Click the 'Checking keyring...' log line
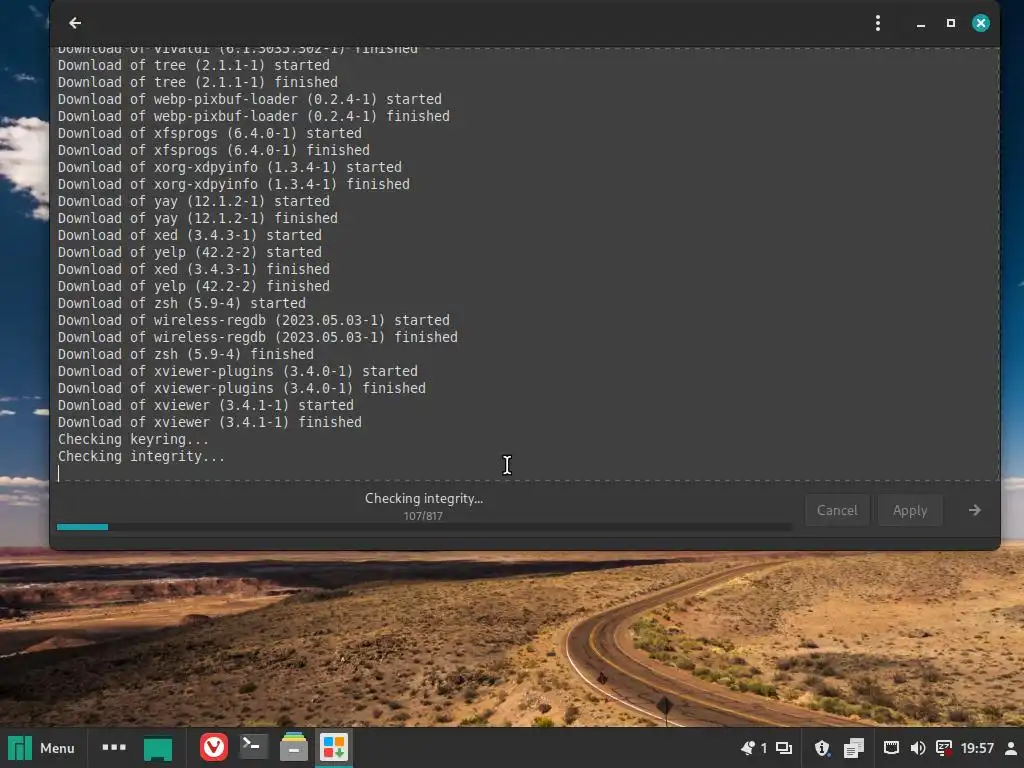Screen dimensions: 1024x768 click(133, 440)
